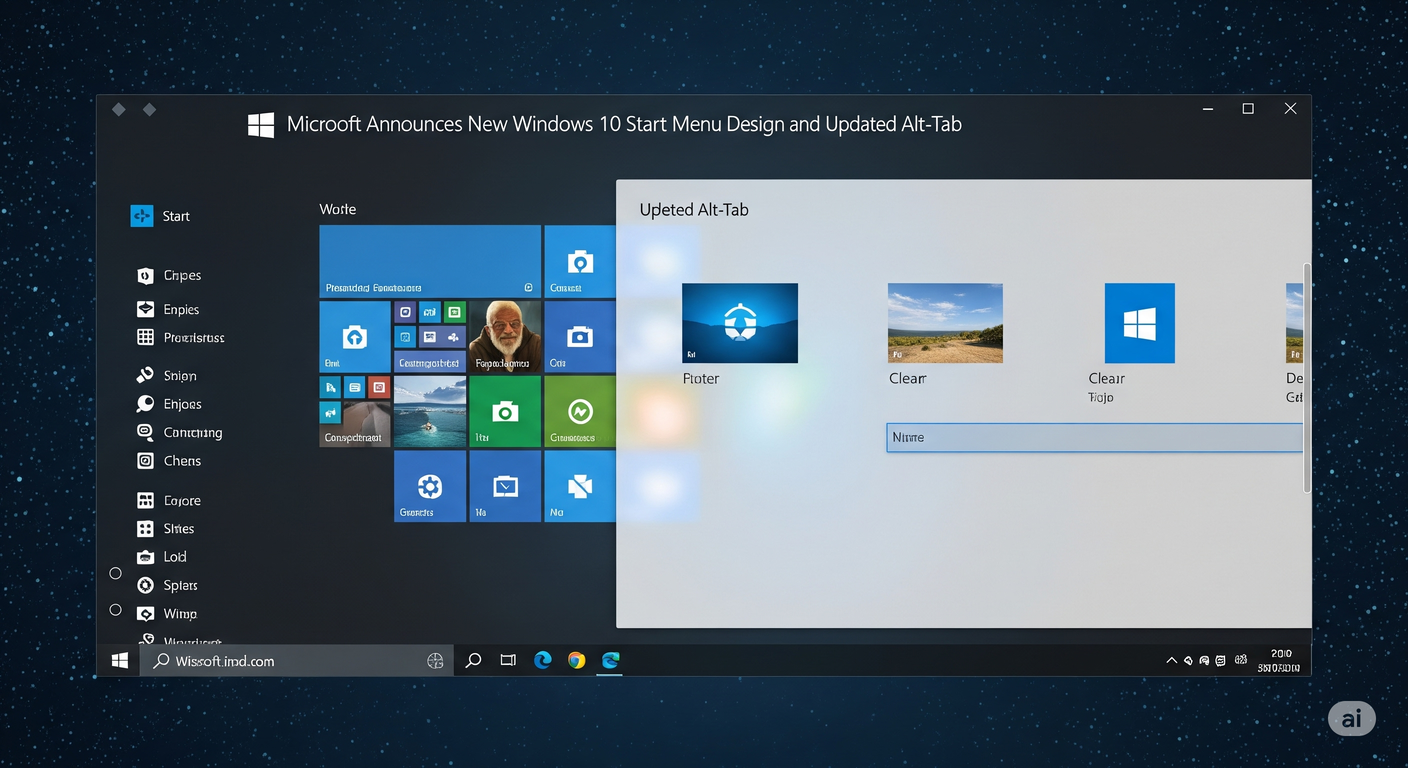Click the taskbar Windows Start button

(x=119, y=660)
